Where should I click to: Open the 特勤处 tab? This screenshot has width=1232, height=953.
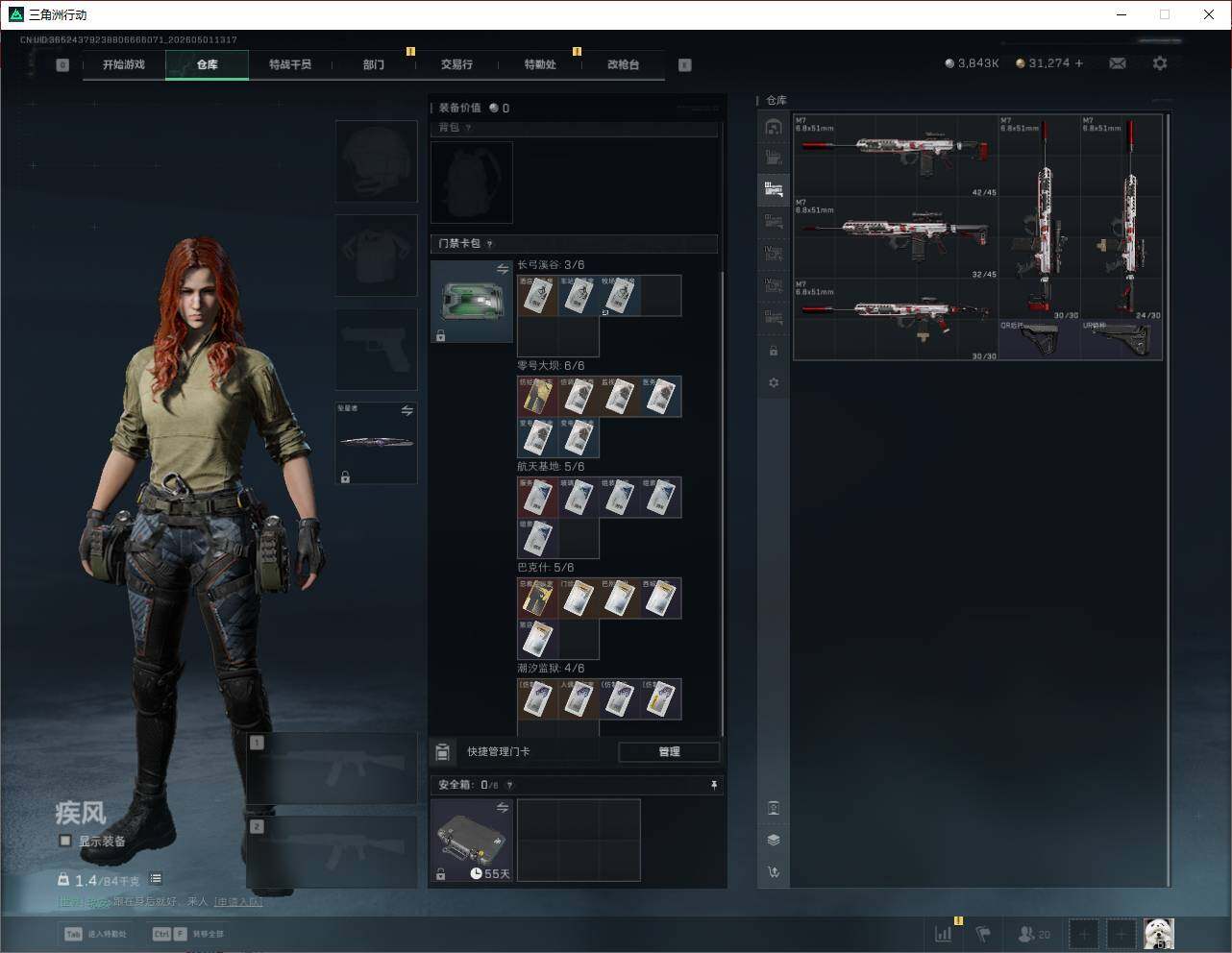point(540,64)
